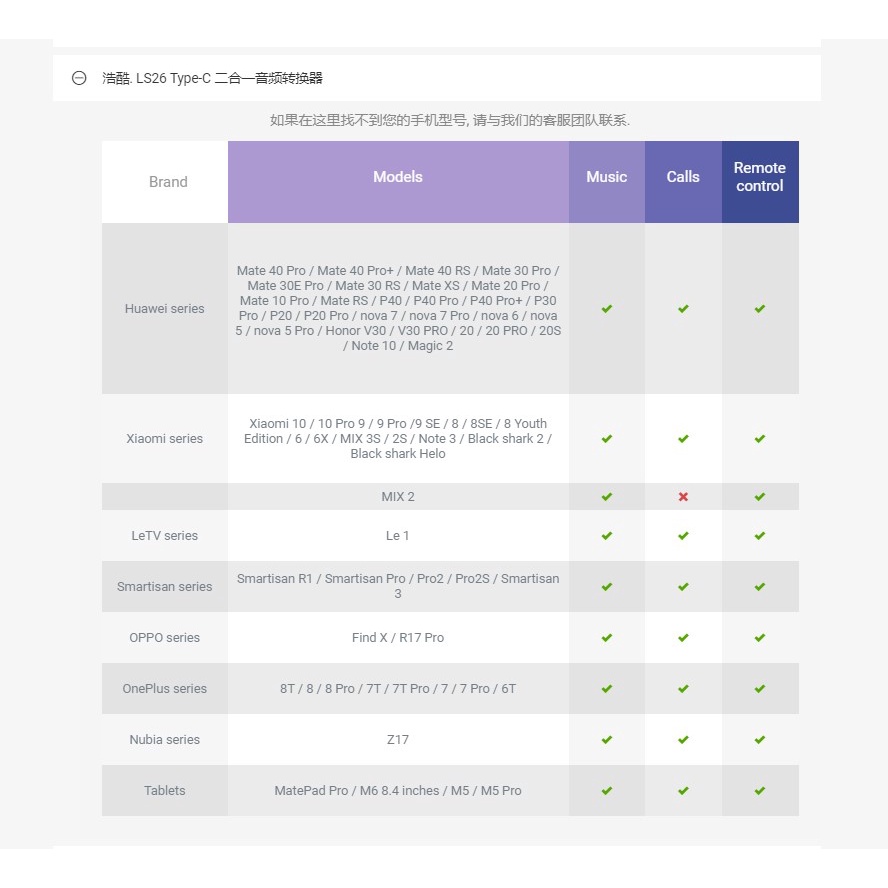The width and height of the screenshot is (888, 888).
Task: Click the Calls column header
Action: click(683, 177)
